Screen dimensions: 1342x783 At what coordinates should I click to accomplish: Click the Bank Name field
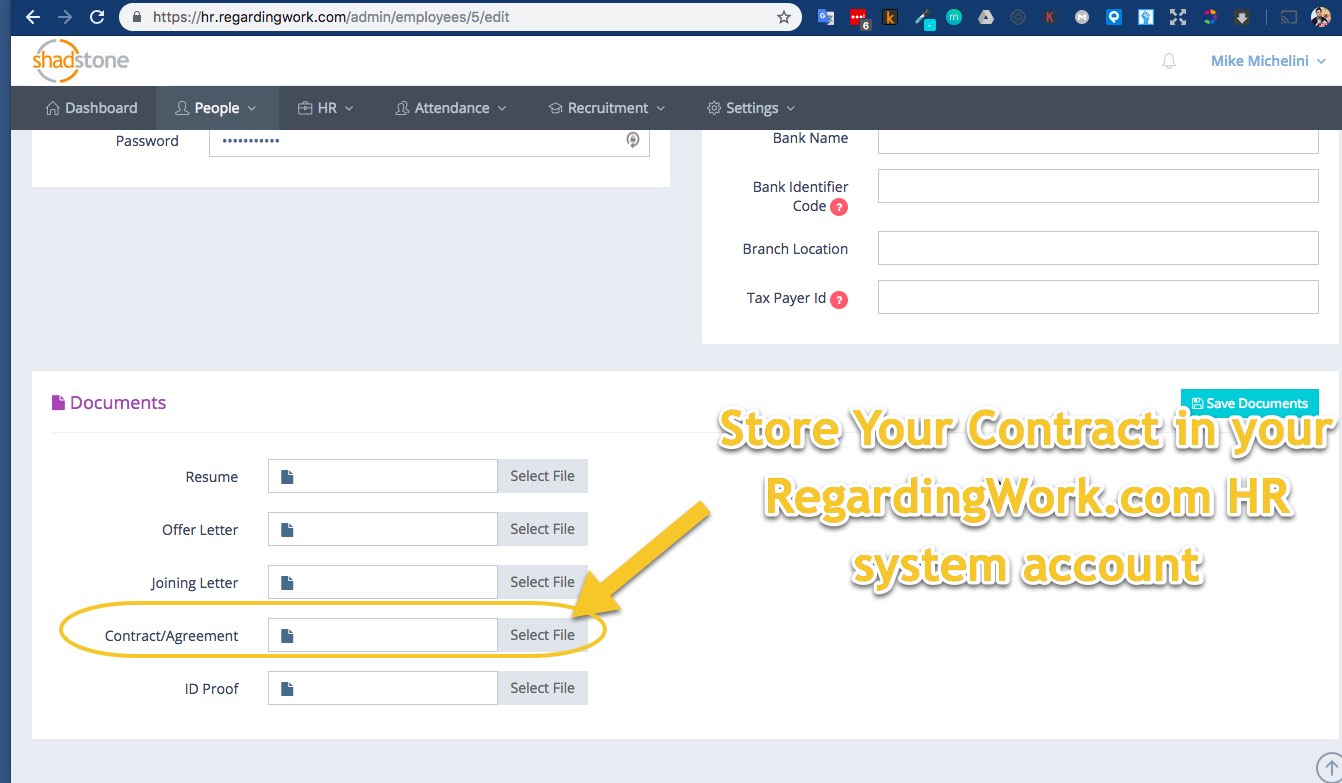point(1098,141)
